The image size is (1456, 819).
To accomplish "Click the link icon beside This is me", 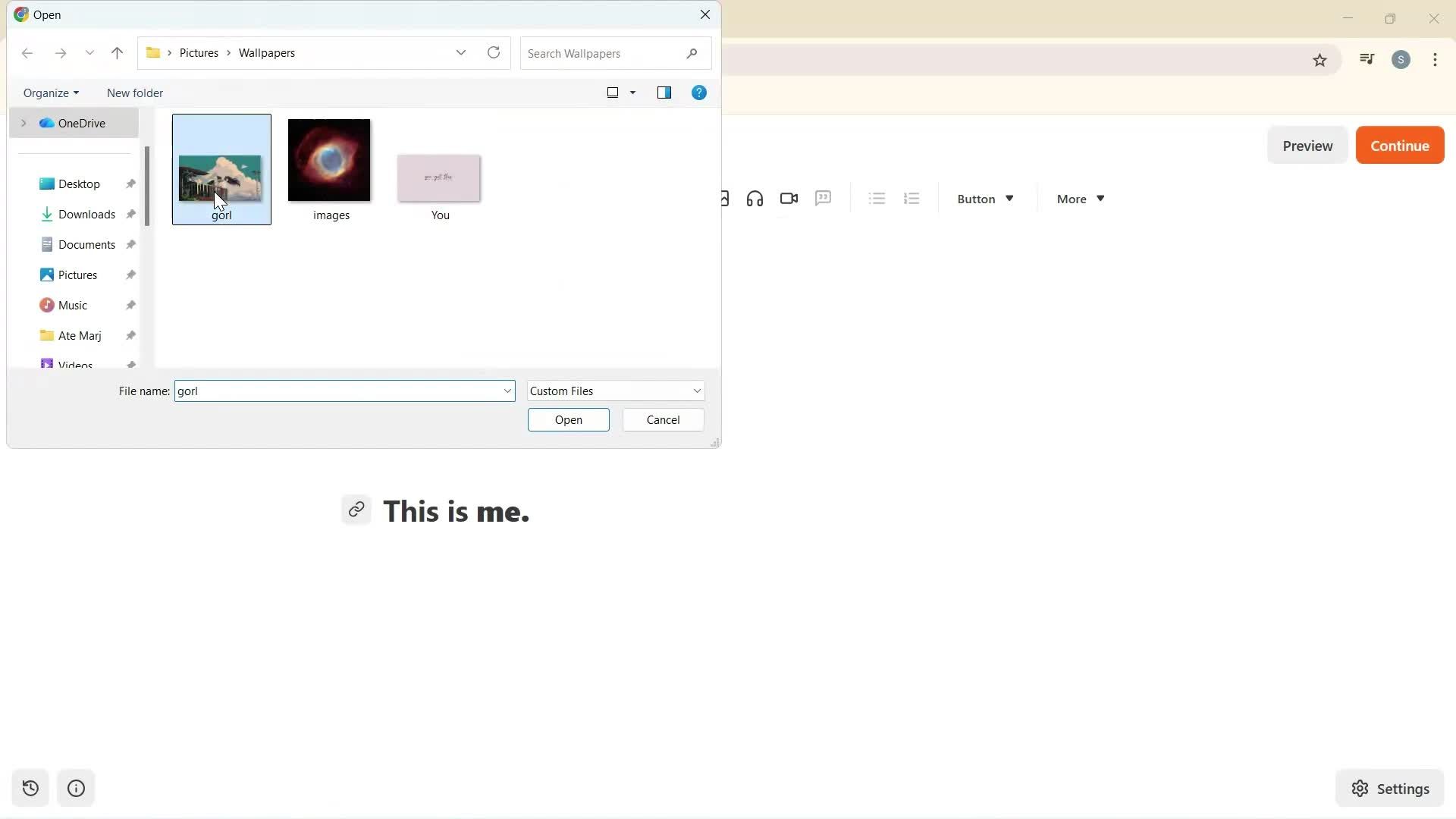I will [x=356, y=510].
